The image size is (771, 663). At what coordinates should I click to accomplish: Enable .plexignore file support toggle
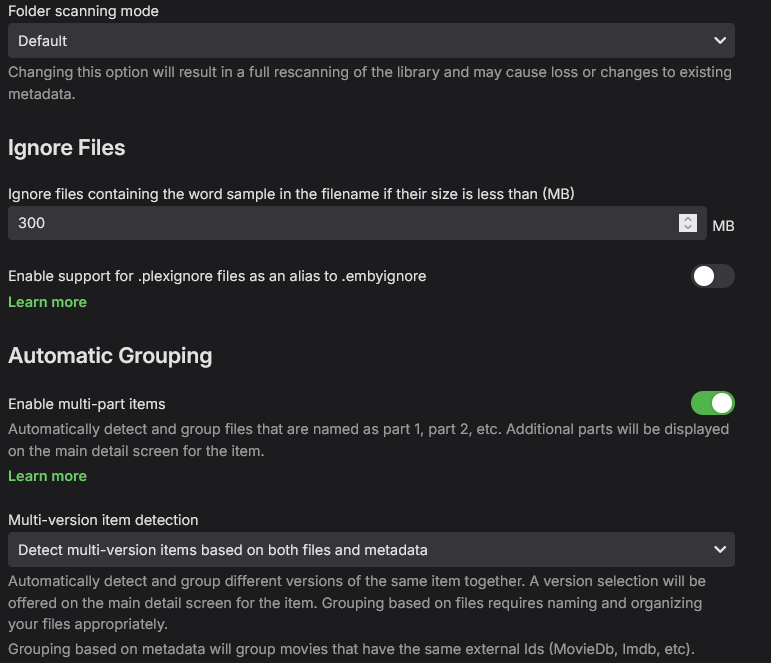pos(713,276)
